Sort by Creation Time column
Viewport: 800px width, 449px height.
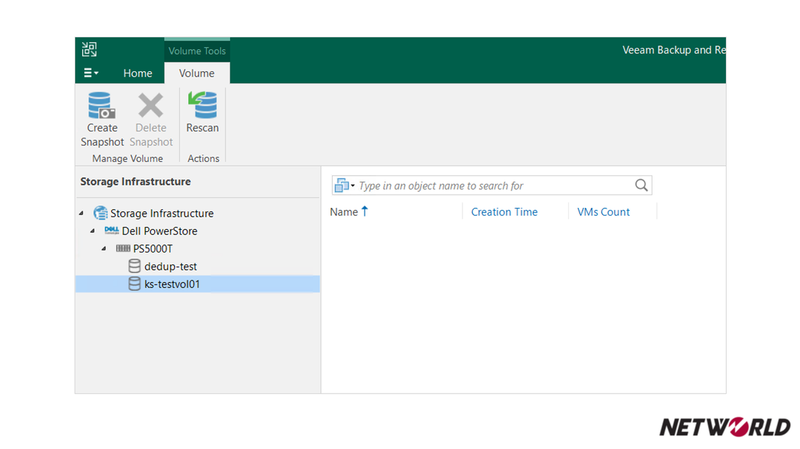click(504, 212)
